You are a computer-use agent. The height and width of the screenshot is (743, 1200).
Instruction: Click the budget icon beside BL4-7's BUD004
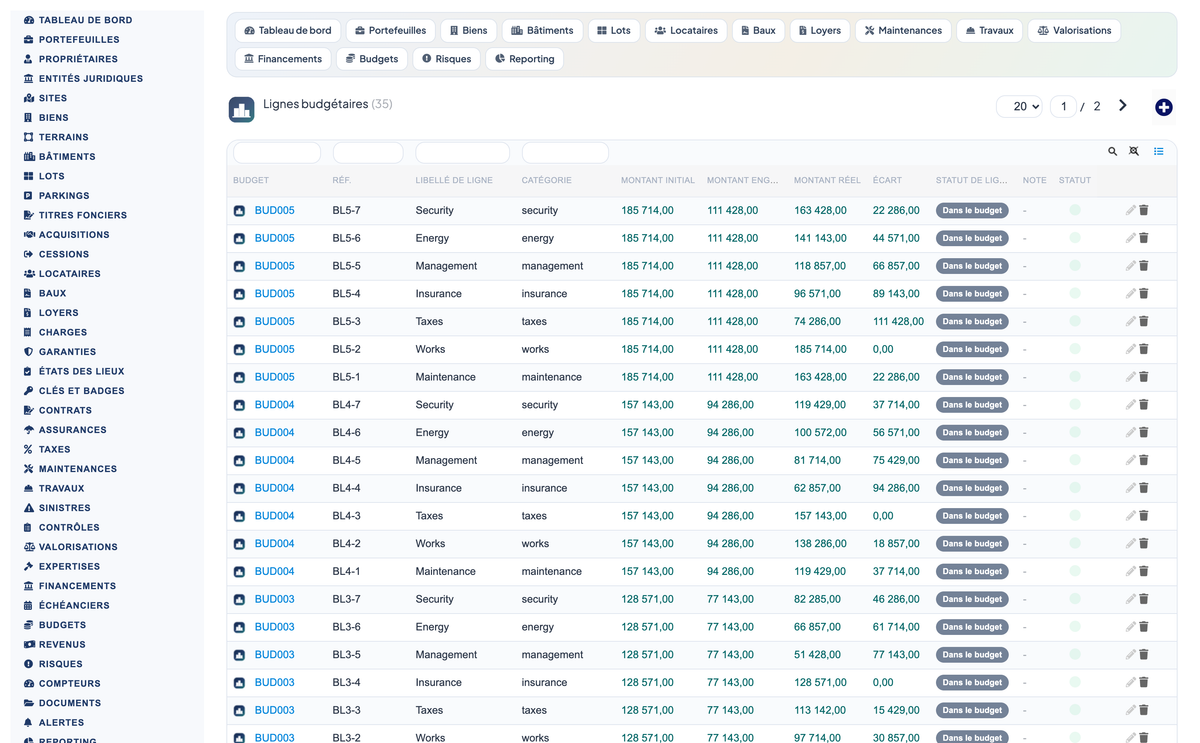point(239,405)
